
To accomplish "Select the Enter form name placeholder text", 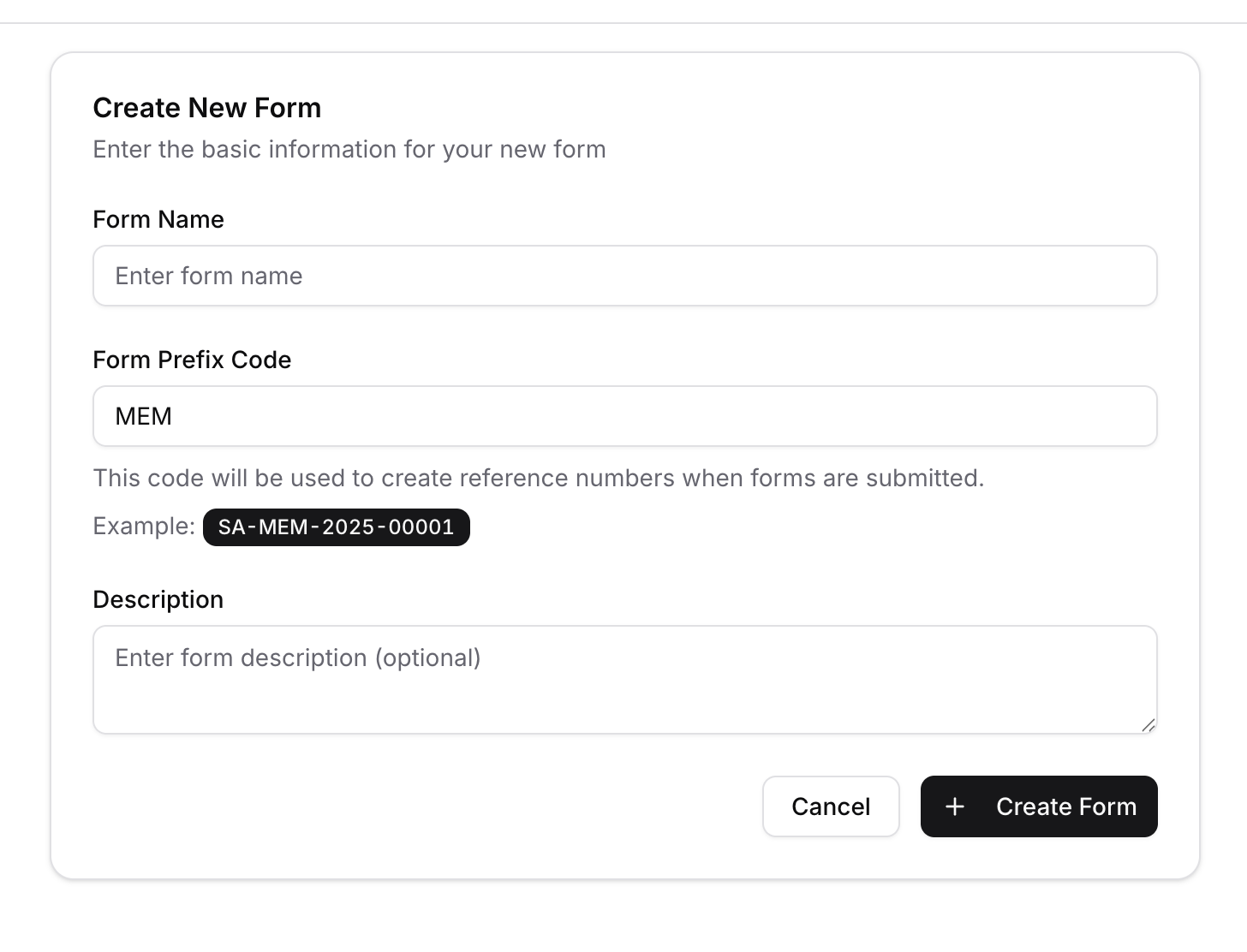I will [209, 276].
